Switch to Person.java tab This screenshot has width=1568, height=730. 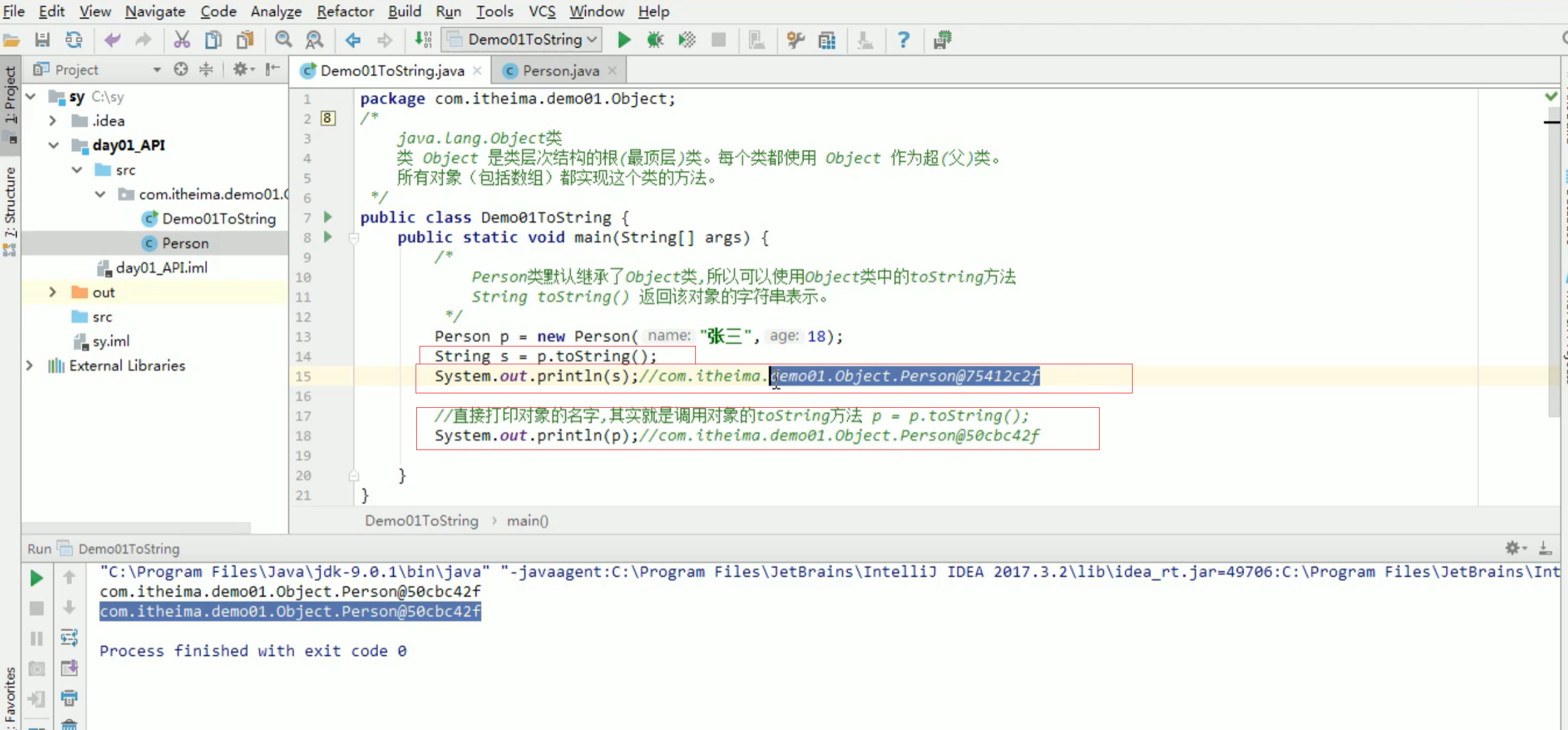click(x=560, y=71)
